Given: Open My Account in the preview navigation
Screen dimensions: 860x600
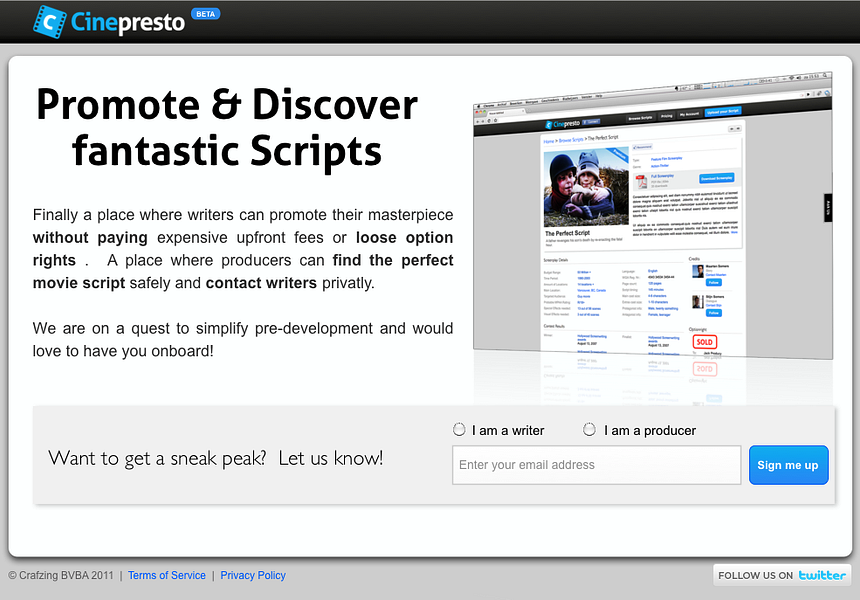Looking at the screenshot, I should [687, 115].
